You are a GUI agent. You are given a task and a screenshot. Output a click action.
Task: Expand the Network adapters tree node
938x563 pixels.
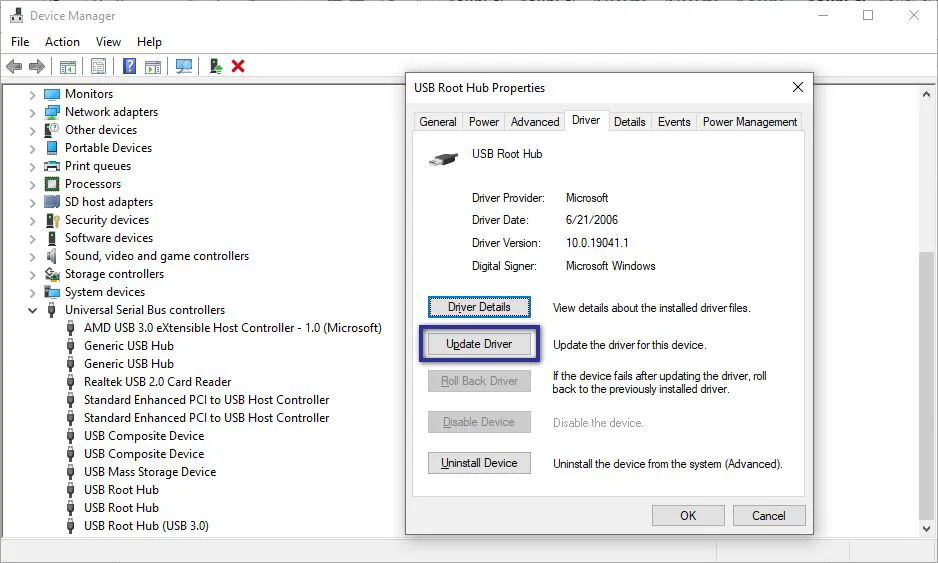coord(32,112)
